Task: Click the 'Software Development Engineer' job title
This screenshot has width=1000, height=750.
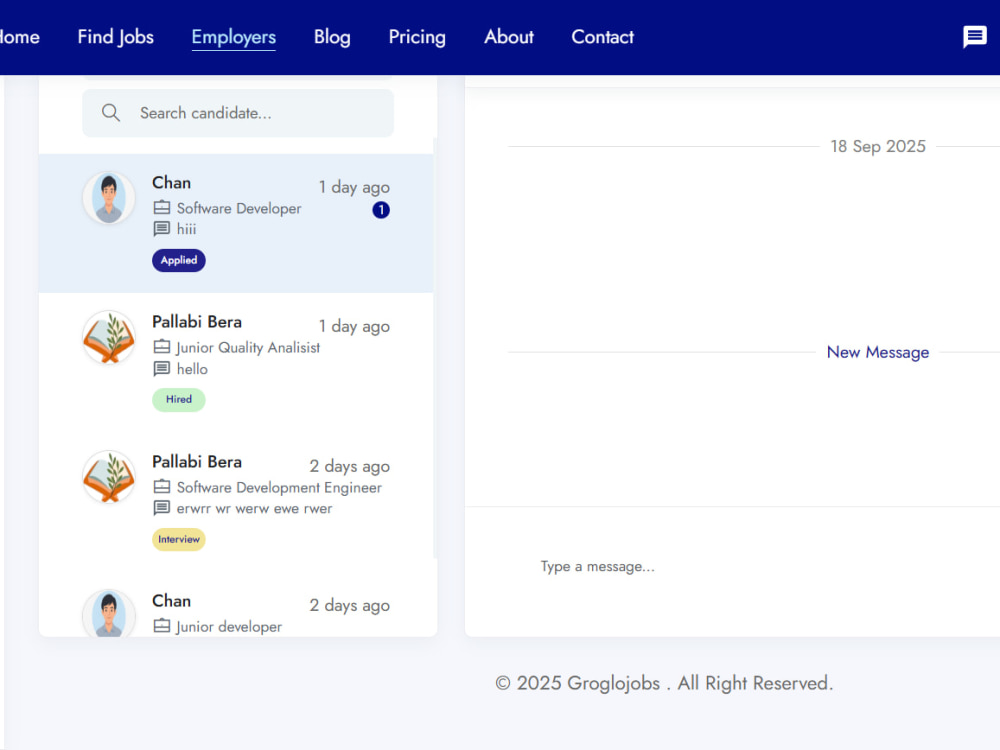Action: point(279,488)
